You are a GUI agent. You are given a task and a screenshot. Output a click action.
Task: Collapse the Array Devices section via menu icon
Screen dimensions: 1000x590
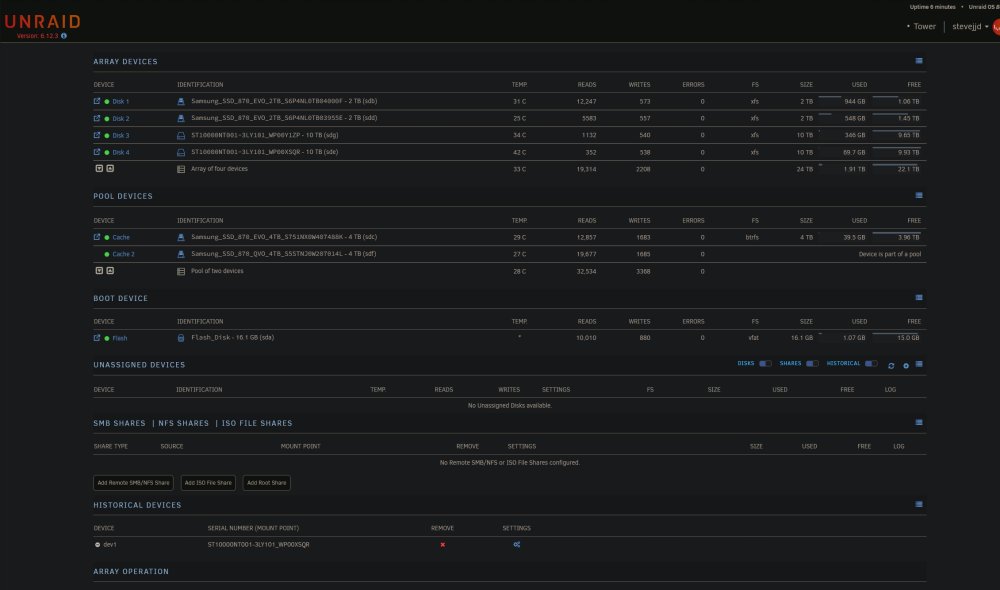point(919,61)
